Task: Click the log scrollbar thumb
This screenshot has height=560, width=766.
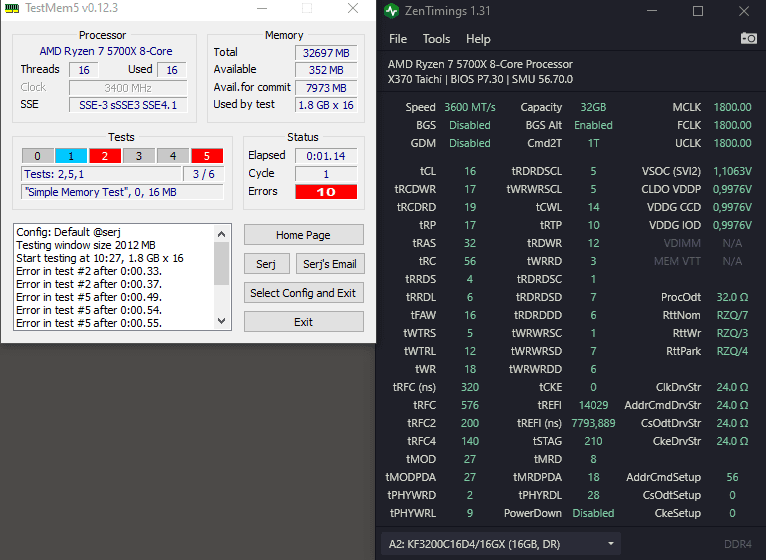Action: point(221,263)
